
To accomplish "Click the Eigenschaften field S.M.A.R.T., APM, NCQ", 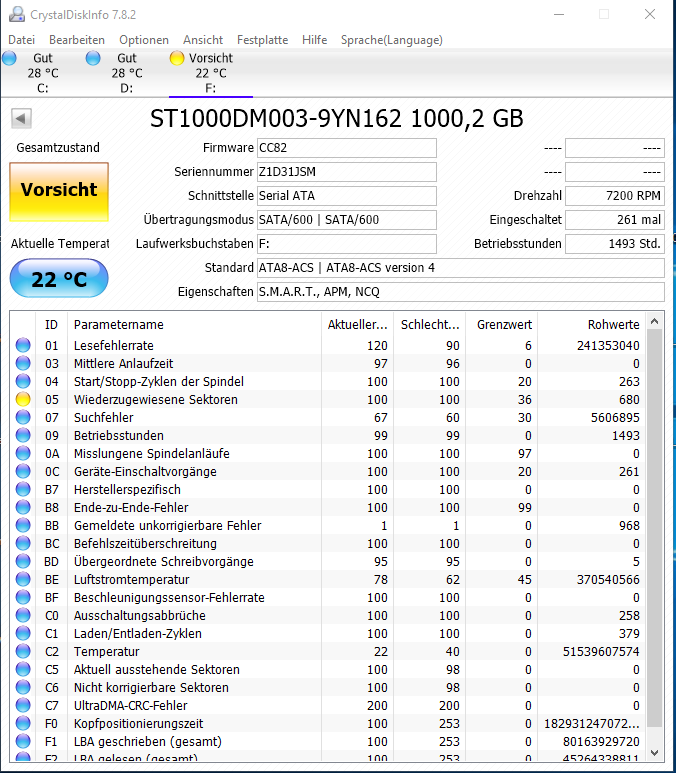I will 461,292.
